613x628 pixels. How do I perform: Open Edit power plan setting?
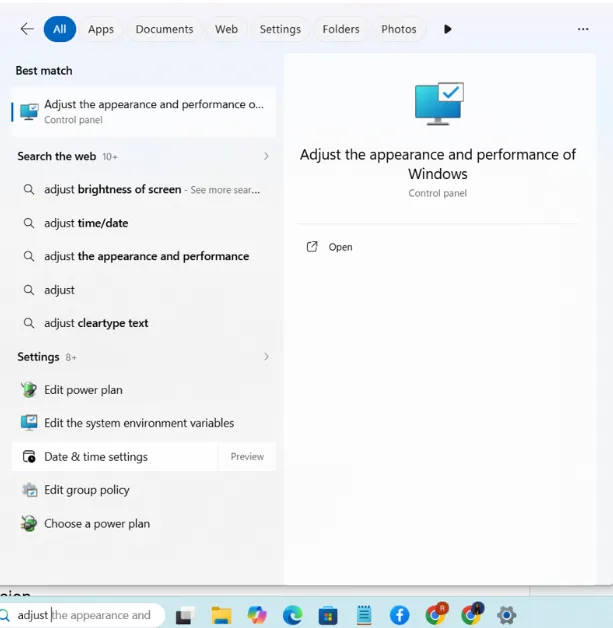tap(144, 390)
